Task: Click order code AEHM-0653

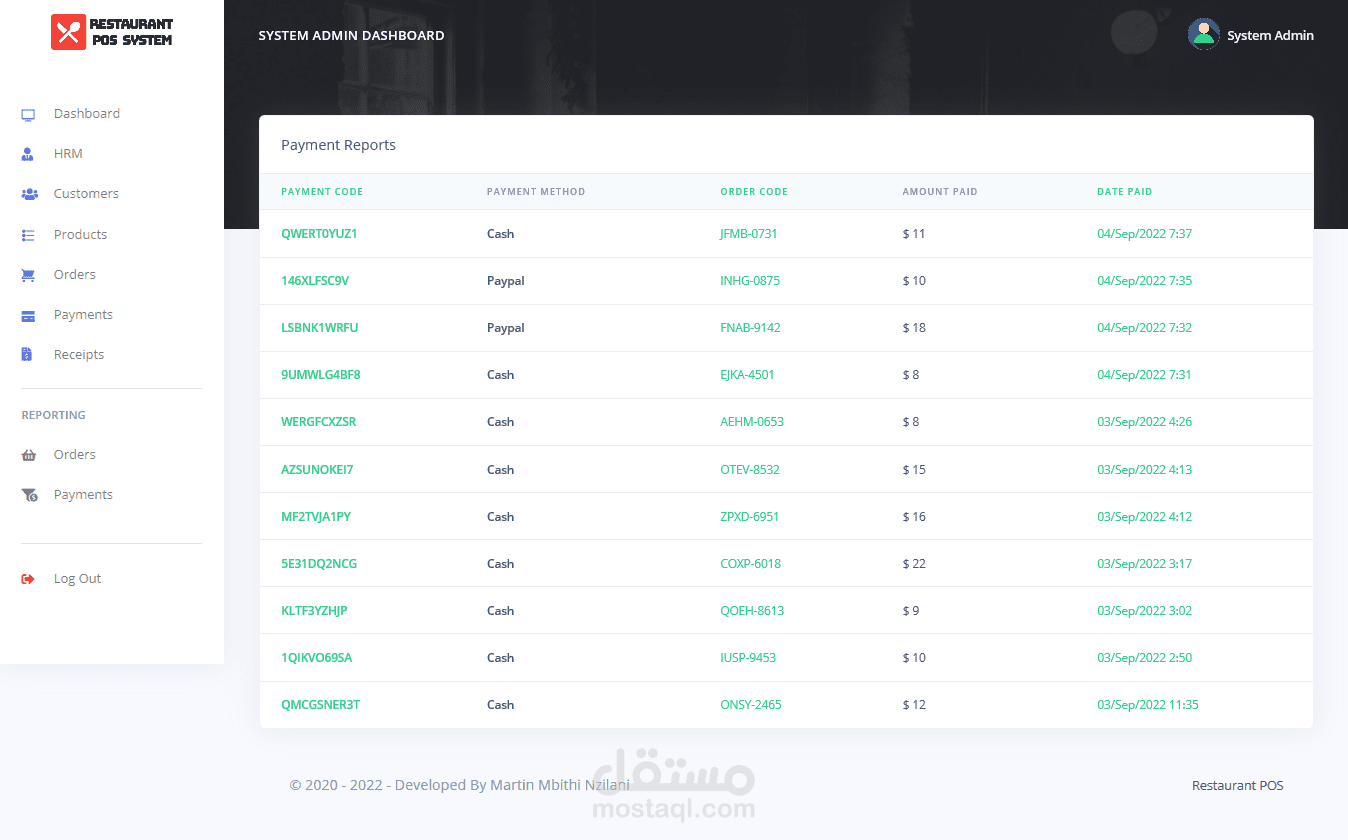Action: coord(752,422)
